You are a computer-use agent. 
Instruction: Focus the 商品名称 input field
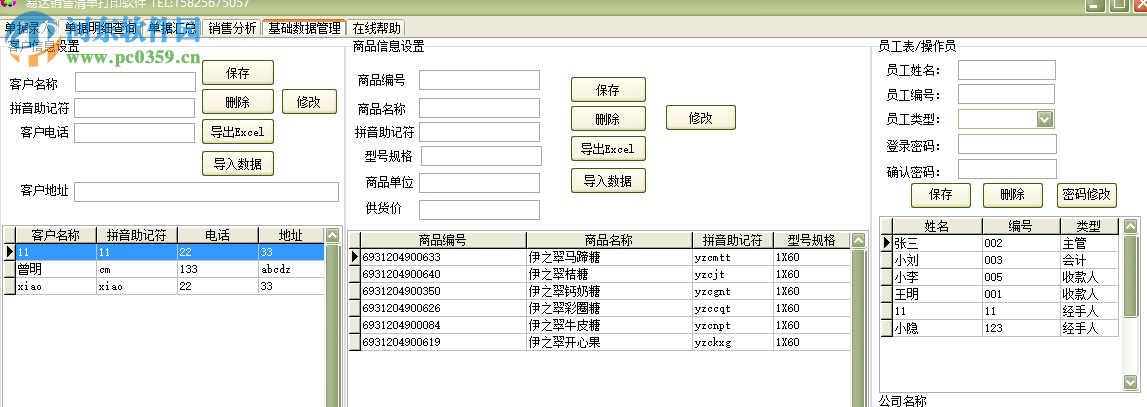[479, 108]
